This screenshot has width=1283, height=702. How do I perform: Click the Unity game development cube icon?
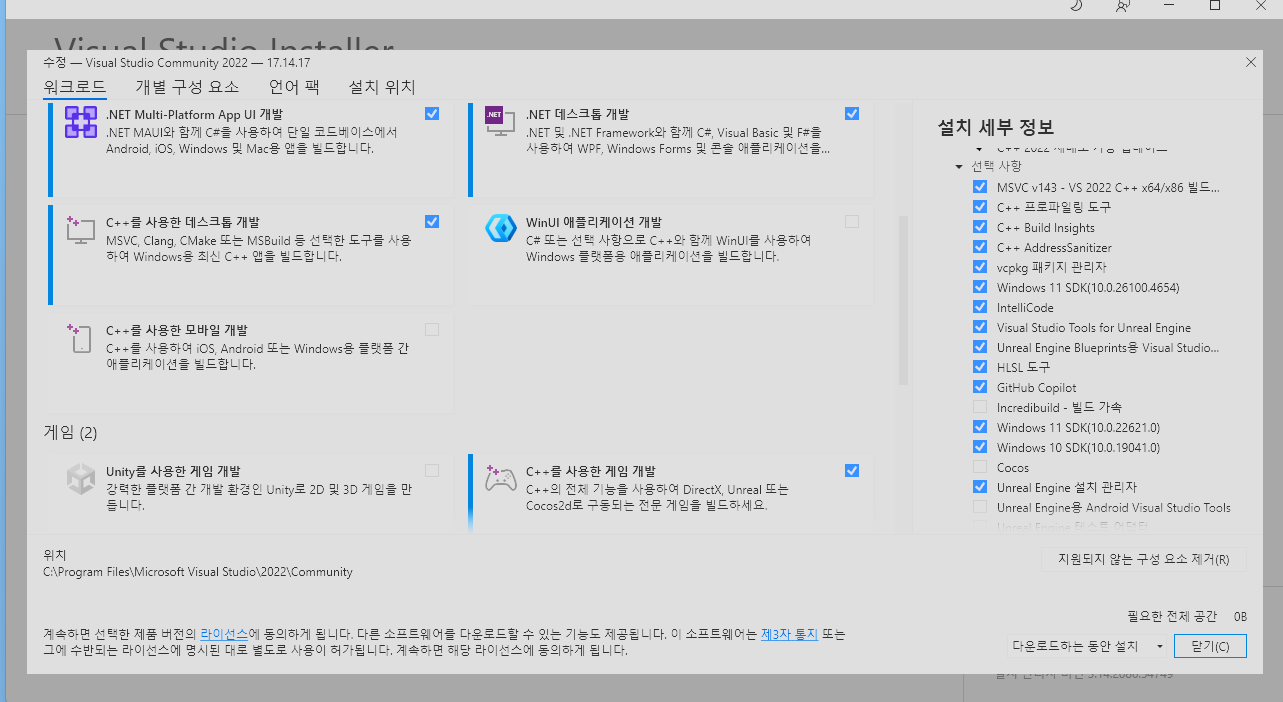point(80,479)
